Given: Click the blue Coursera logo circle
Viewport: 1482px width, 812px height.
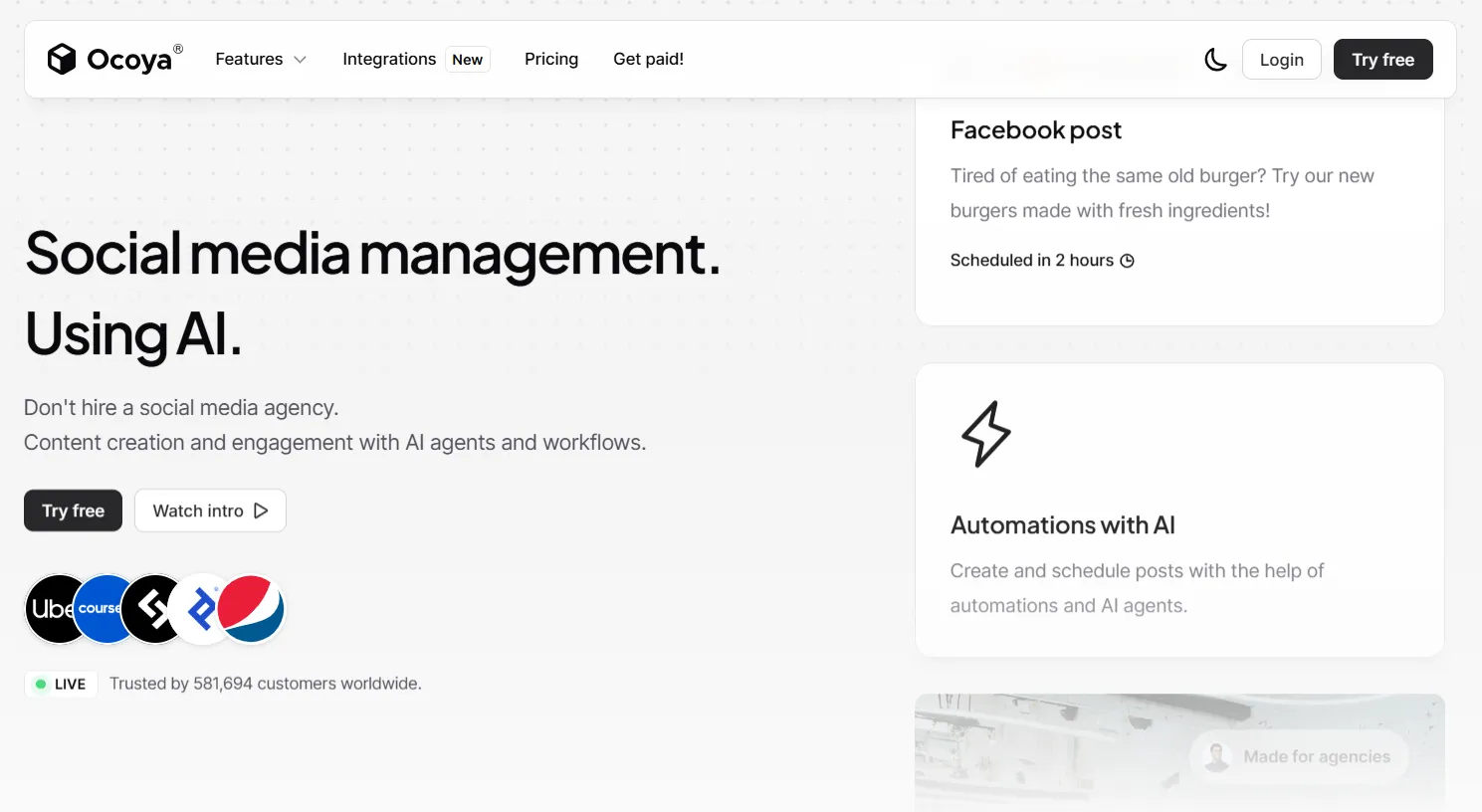Looking at the screenshot, I should [x=102, y=608].
